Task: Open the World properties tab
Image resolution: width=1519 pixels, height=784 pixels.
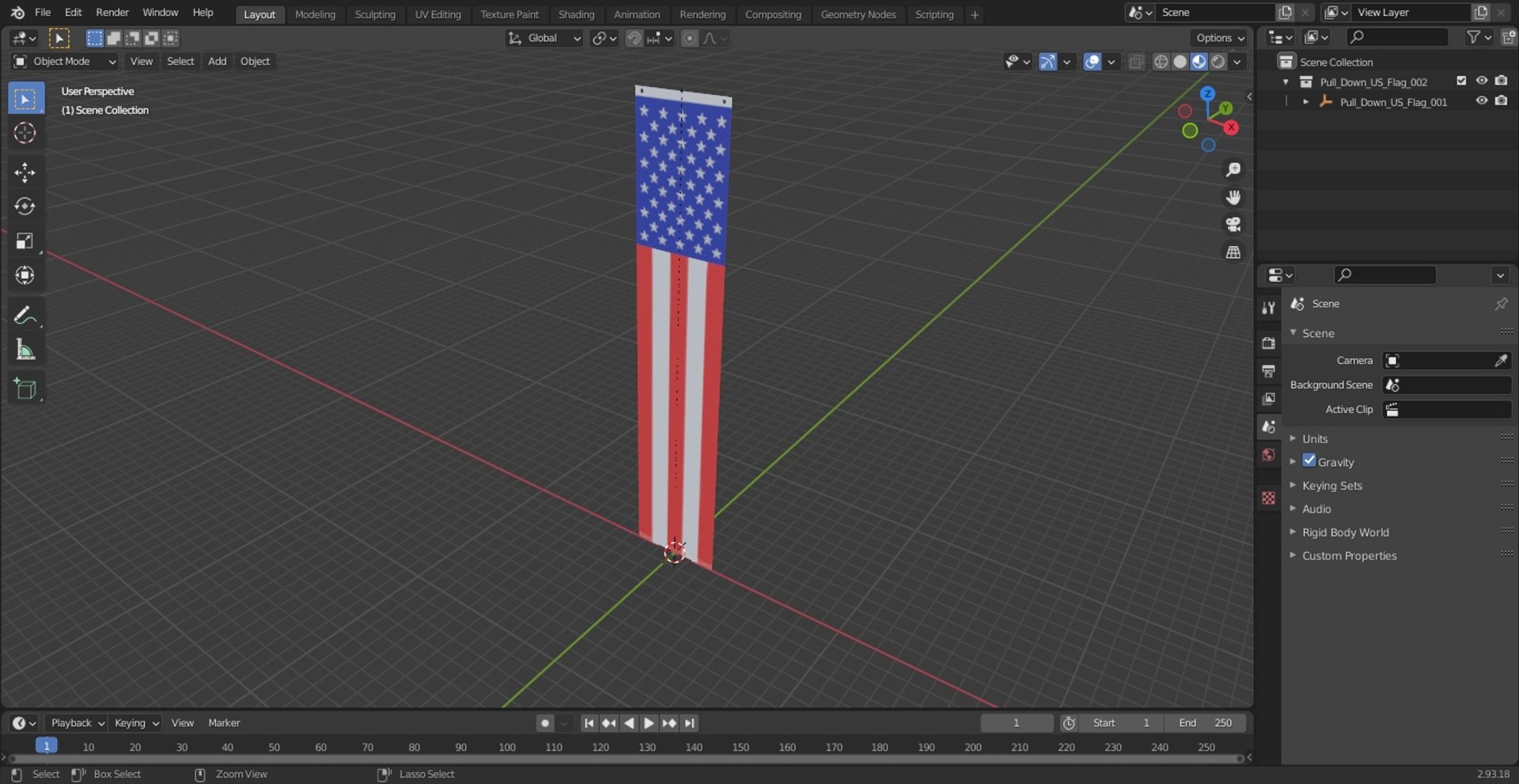Action: pos(1268,454)
